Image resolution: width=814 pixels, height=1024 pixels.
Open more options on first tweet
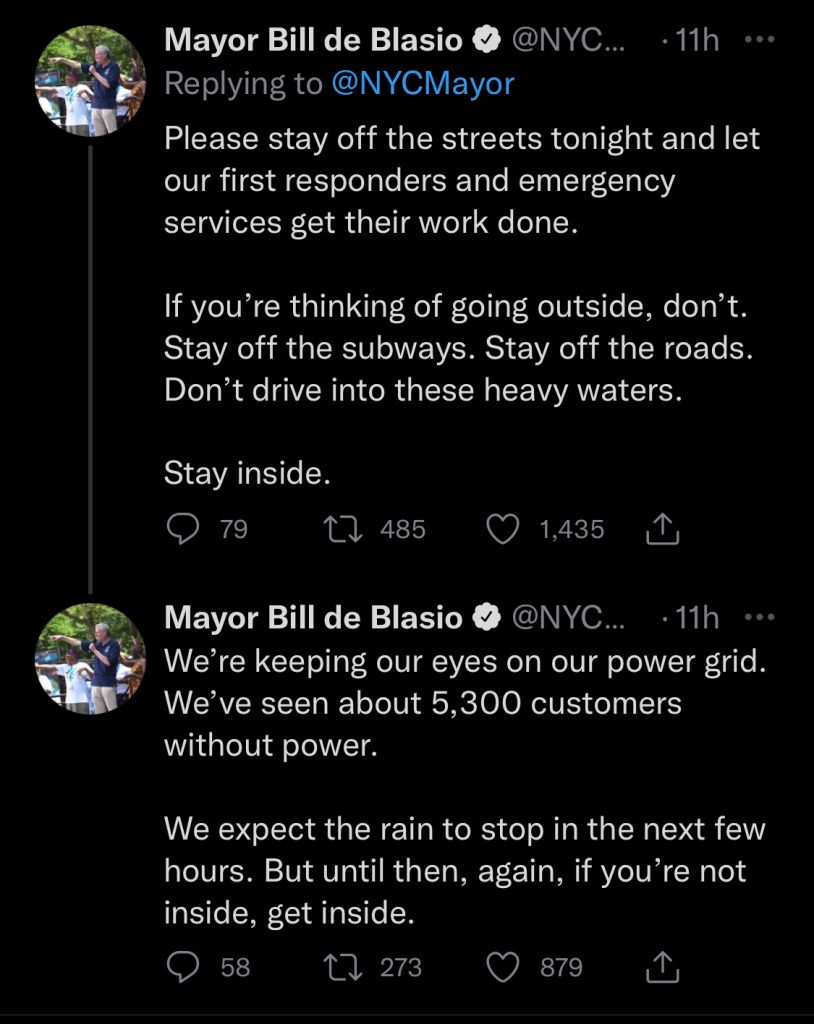760,40
